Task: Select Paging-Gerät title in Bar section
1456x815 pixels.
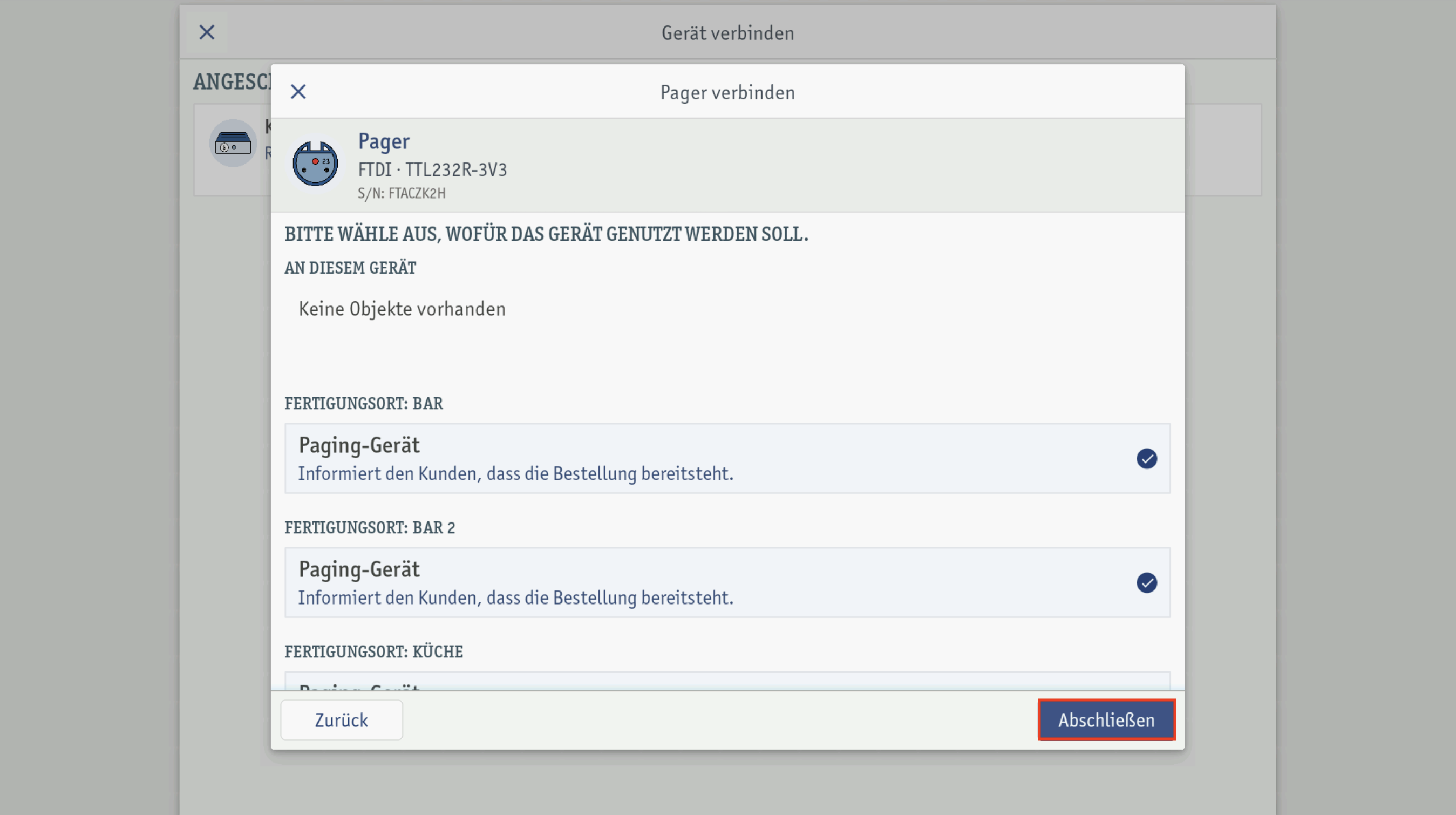Action: pos(359,445)
